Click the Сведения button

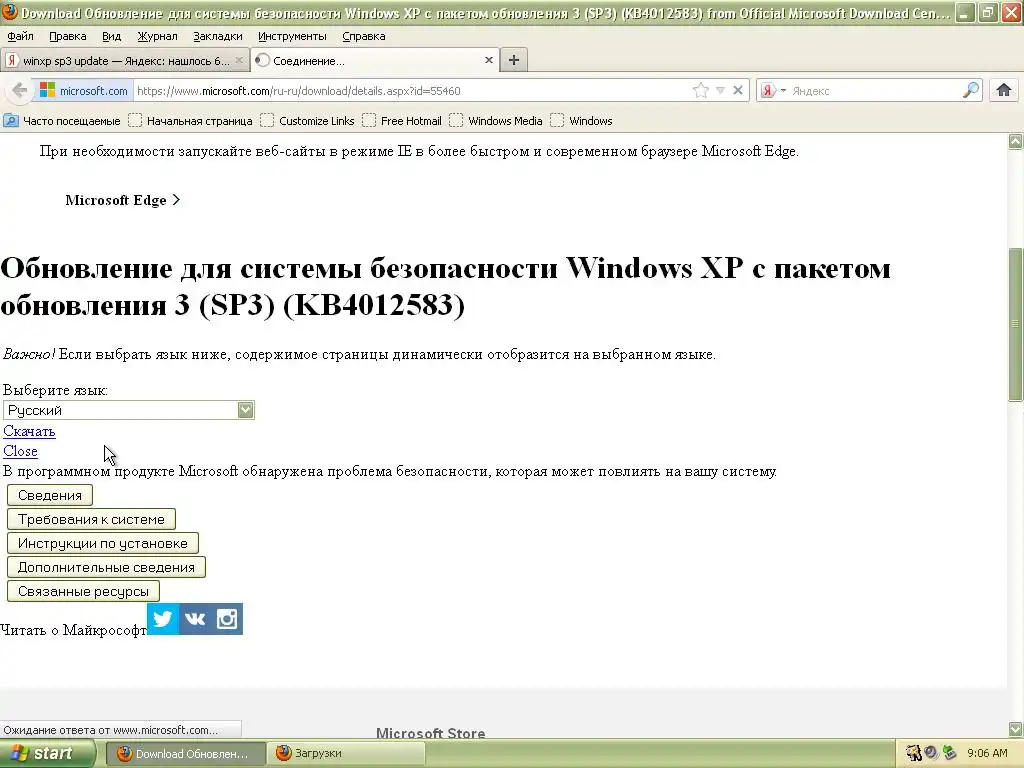pyautogui.click(x=50, y=495)
